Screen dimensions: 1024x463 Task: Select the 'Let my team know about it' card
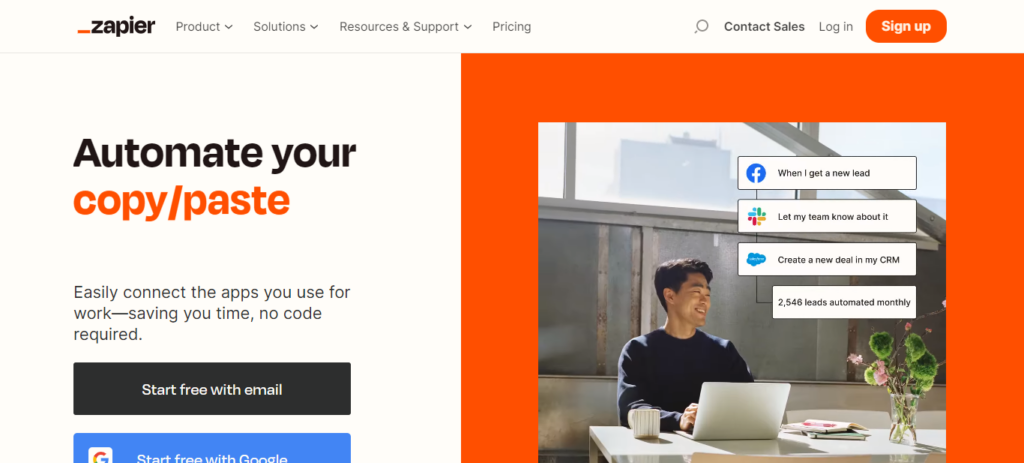827,216
